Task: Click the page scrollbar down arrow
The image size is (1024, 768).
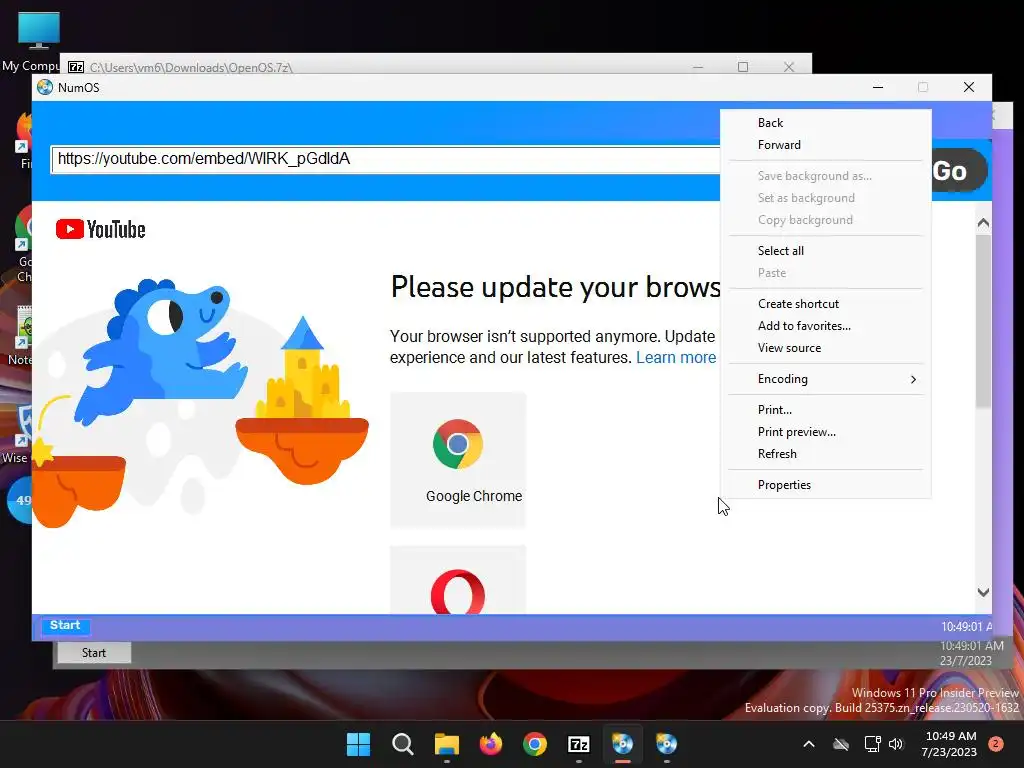Action: [x=983, y=592]
